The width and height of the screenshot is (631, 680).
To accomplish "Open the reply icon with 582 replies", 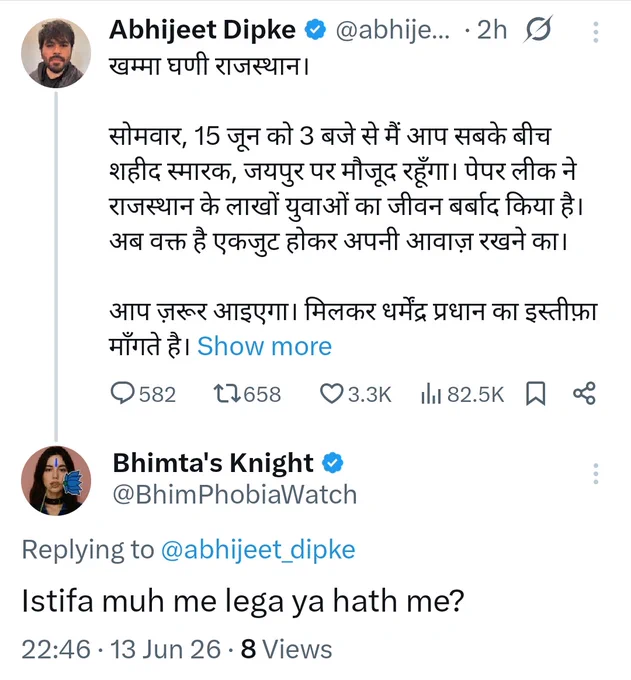I will (123, 394).
